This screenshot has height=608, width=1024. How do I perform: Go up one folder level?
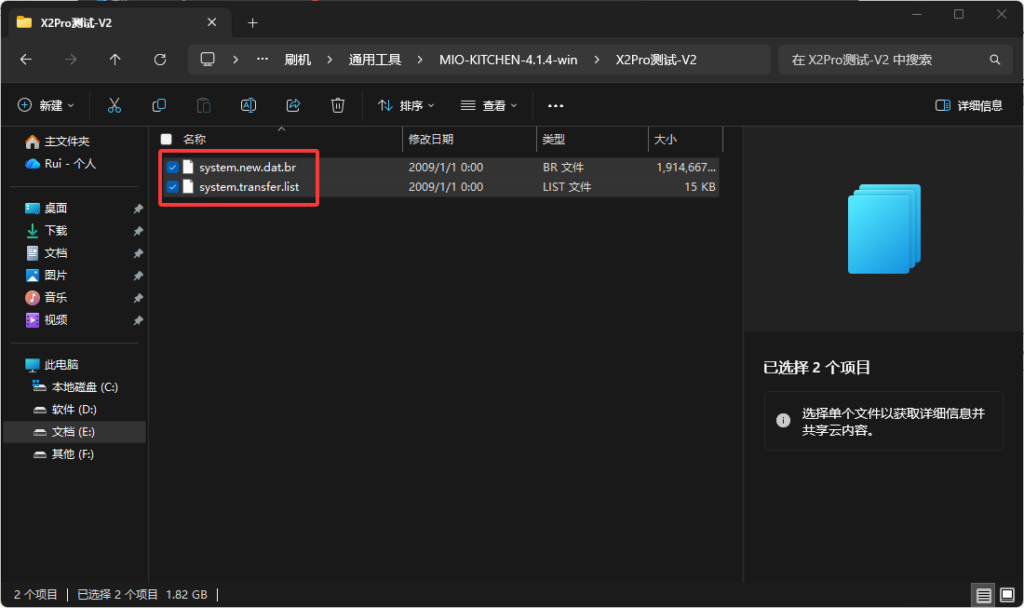(x=115, y=60)
